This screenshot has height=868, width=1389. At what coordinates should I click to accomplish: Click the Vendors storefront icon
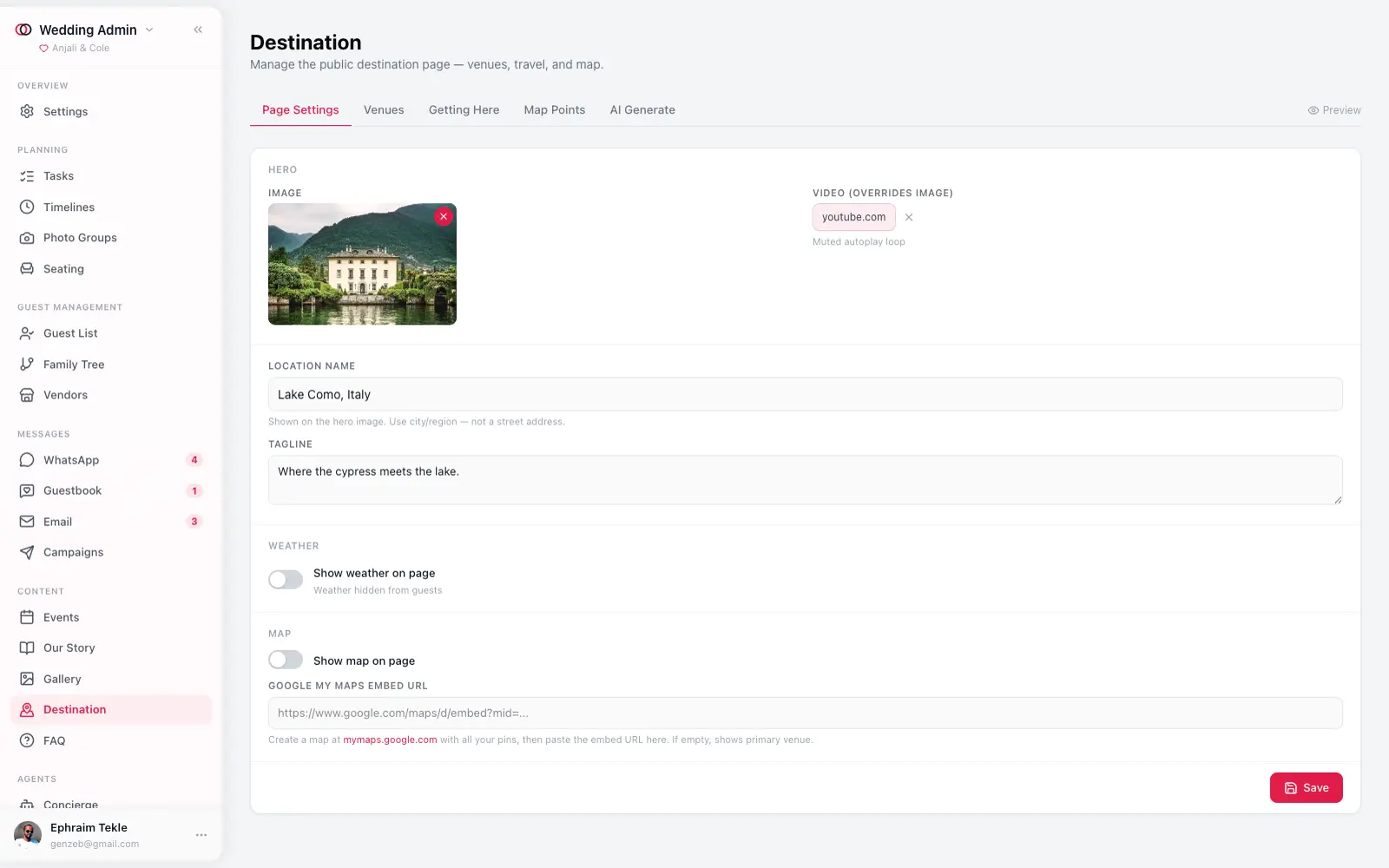pos(27,395)
